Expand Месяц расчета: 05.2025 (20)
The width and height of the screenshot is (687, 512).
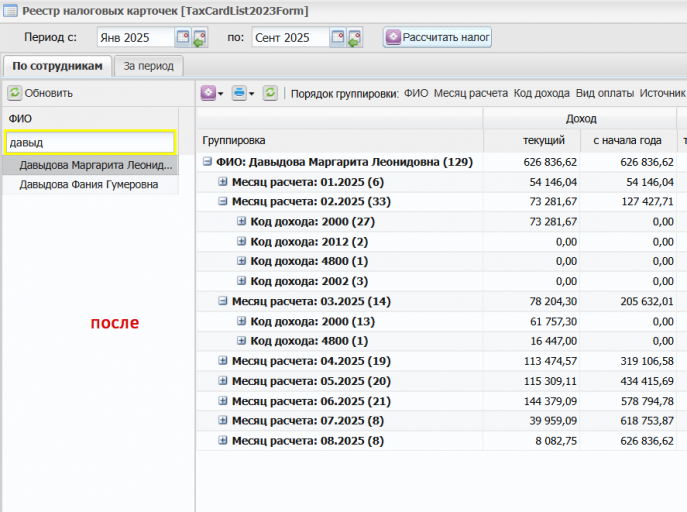point(223,381)
